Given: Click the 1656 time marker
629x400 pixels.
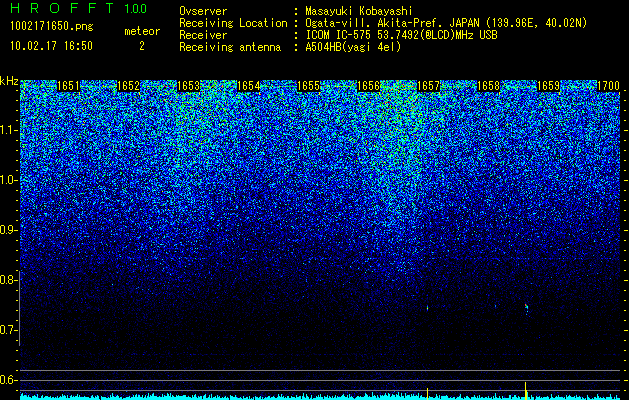Looking at the screenshot, I should (368, 86).
